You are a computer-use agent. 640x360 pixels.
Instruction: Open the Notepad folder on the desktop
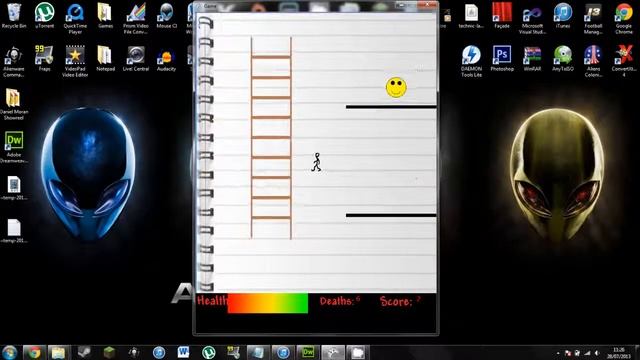pos(105,58)
